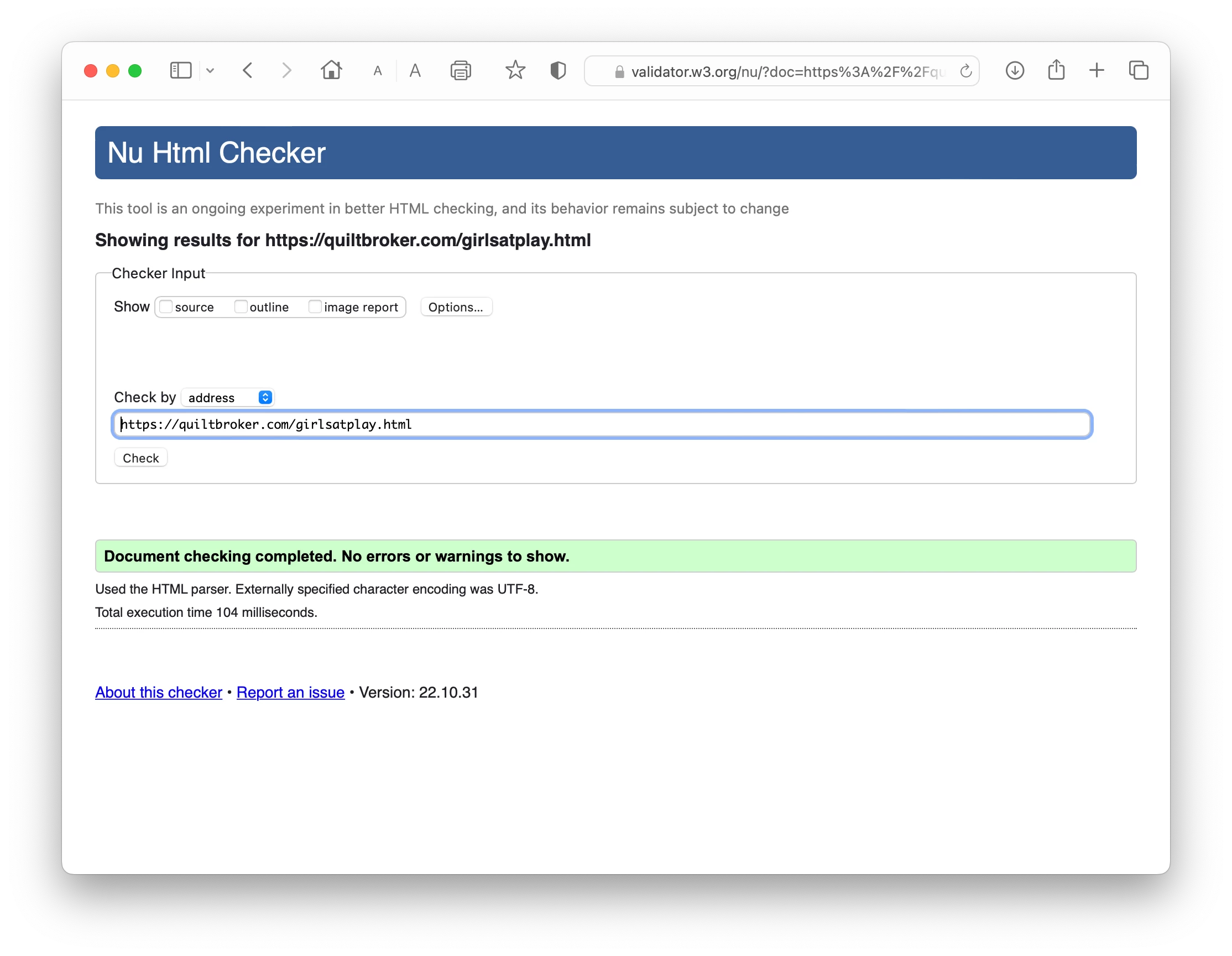Open the Check by address dropdown
Screen dimensions: 1232x956
(228, 397)
